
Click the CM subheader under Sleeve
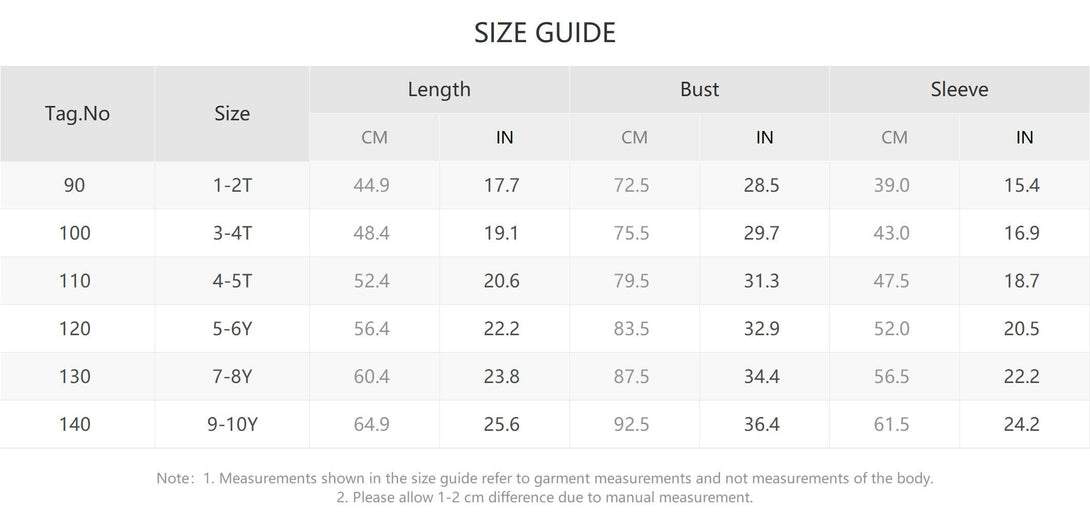click(894, 137)
